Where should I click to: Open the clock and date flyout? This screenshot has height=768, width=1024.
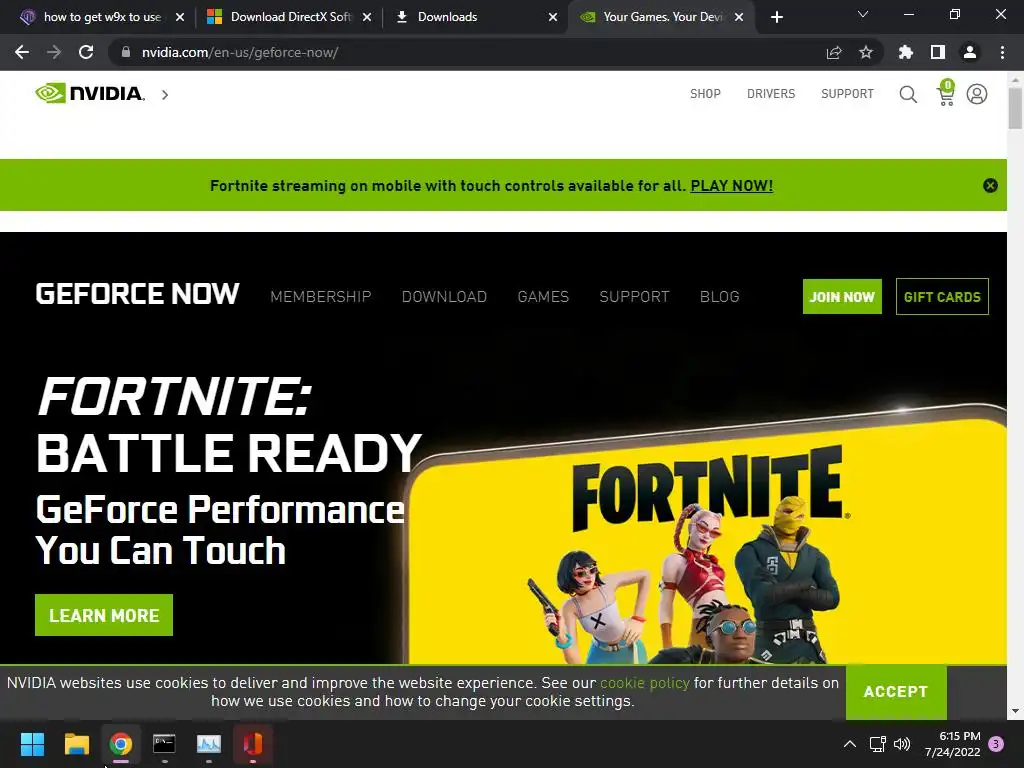952,744
